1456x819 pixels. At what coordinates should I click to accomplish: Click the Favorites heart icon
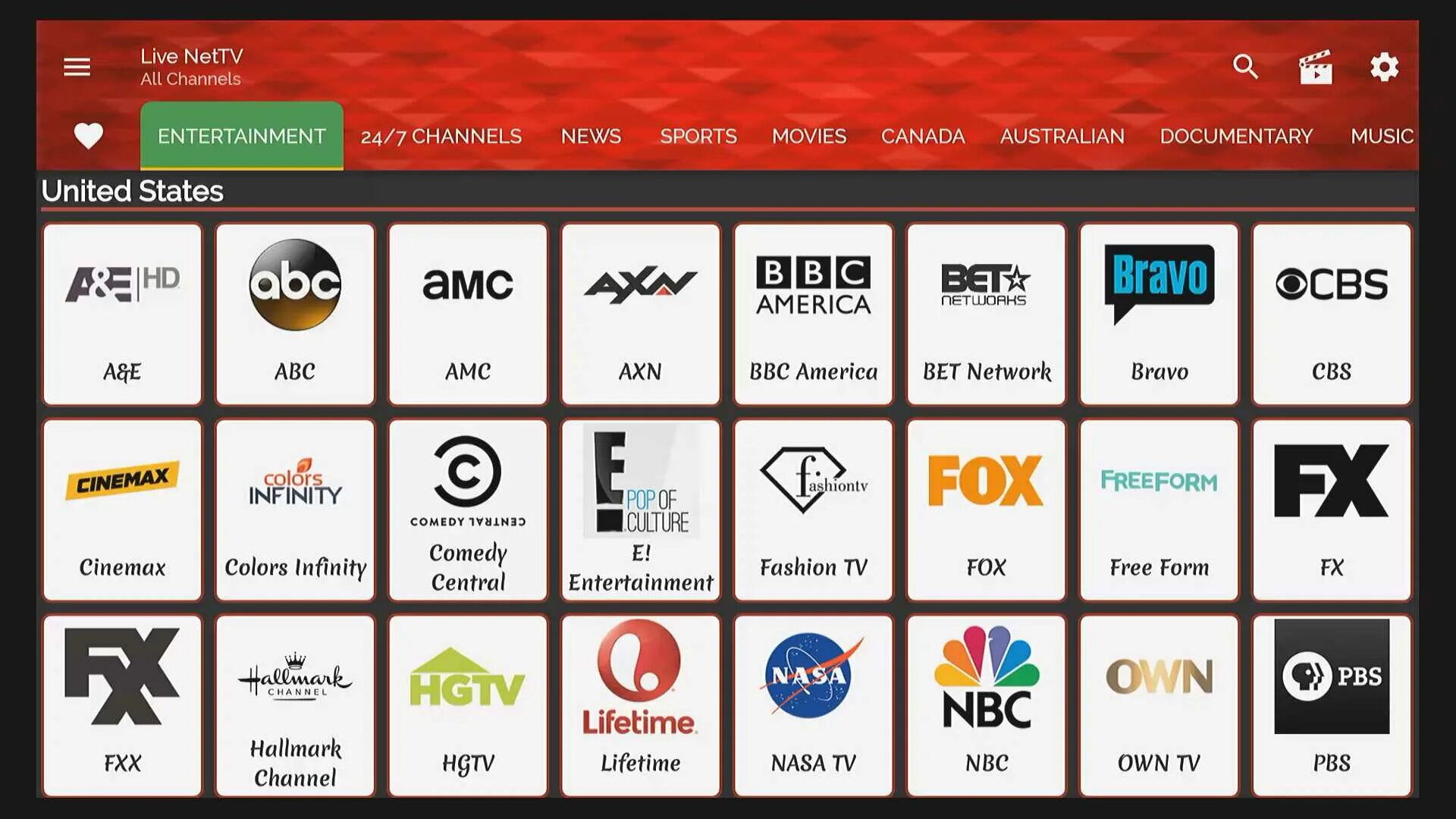[x=89, y=135]
